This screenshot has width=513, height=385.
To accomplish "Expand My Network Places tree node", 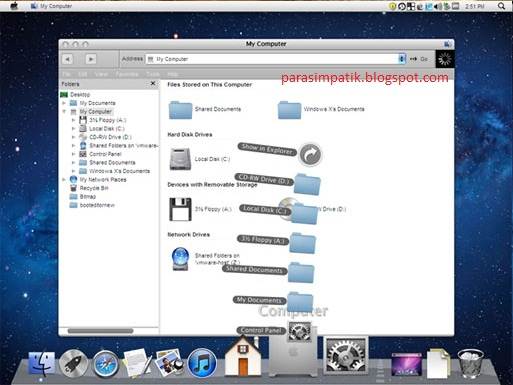I will pos(64,179).
